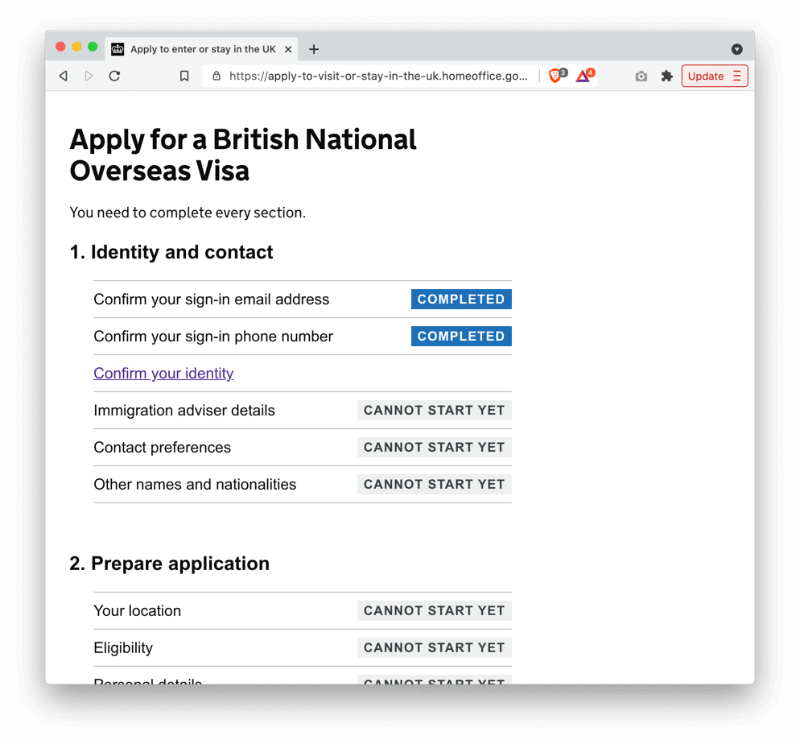Image resolution: width=800 pixels, height=744 pixels.
Task: Click the forward navigation arrow
Action: coord(89,76)
